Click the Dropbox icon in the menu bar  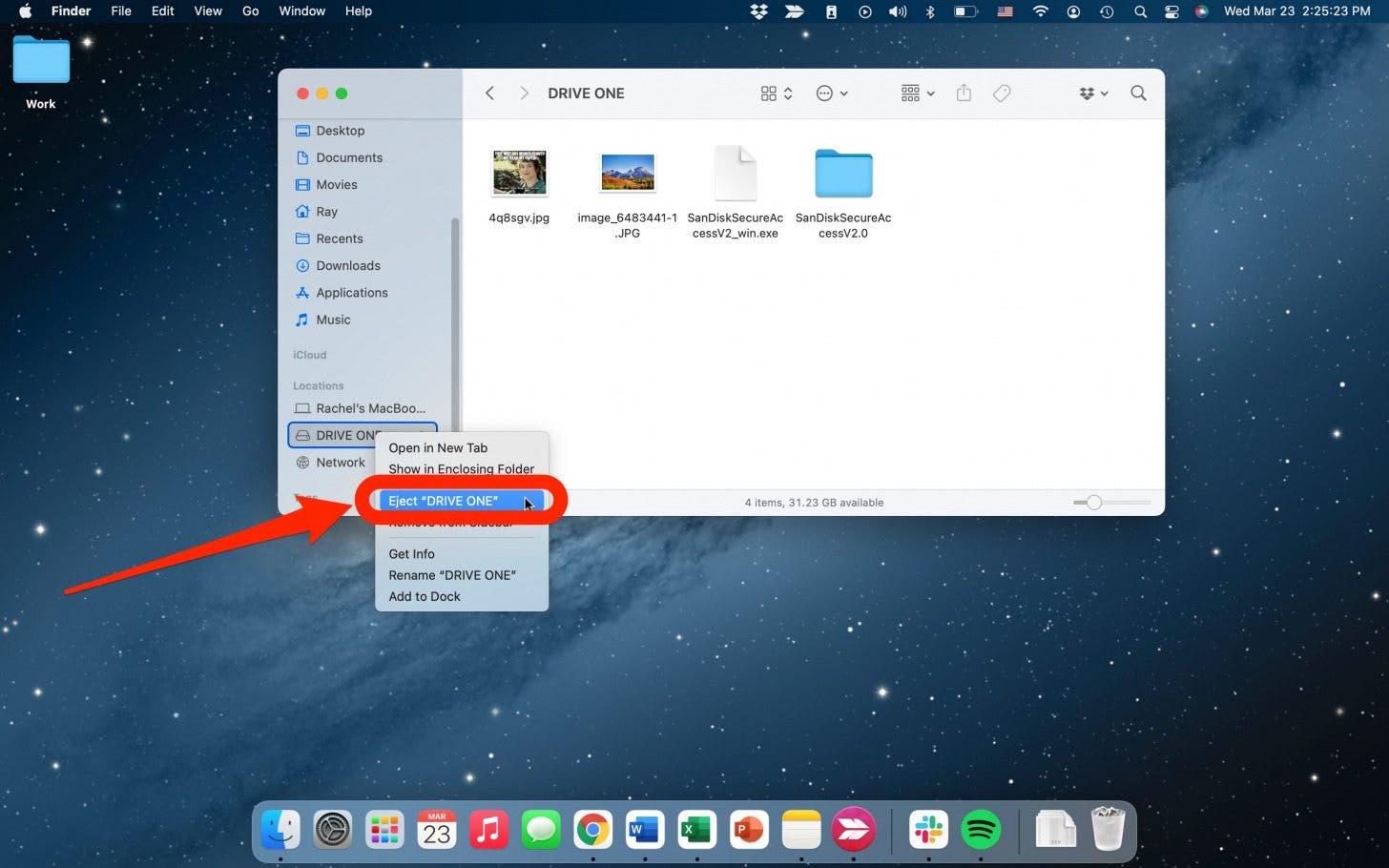757,11
